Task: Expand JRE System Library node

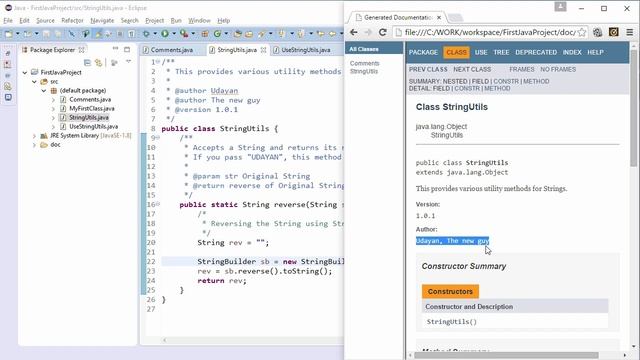Action: [34, 136]
